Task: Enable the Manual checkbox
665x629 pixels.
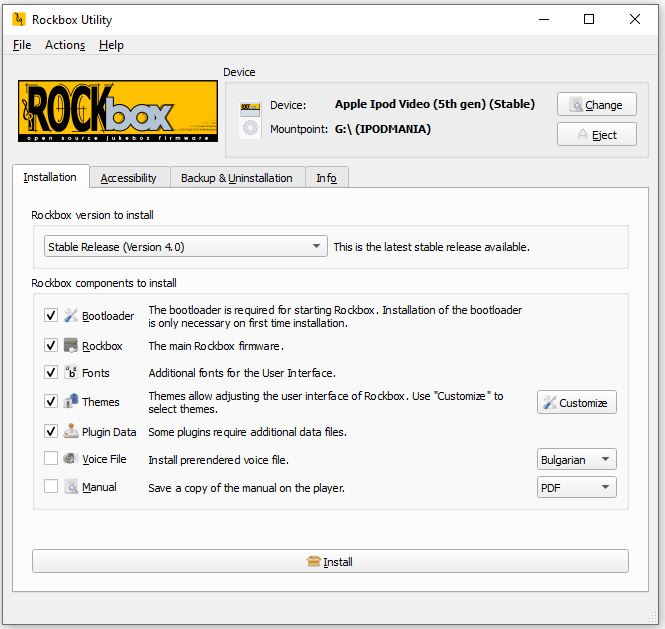Action: point(51,487)
